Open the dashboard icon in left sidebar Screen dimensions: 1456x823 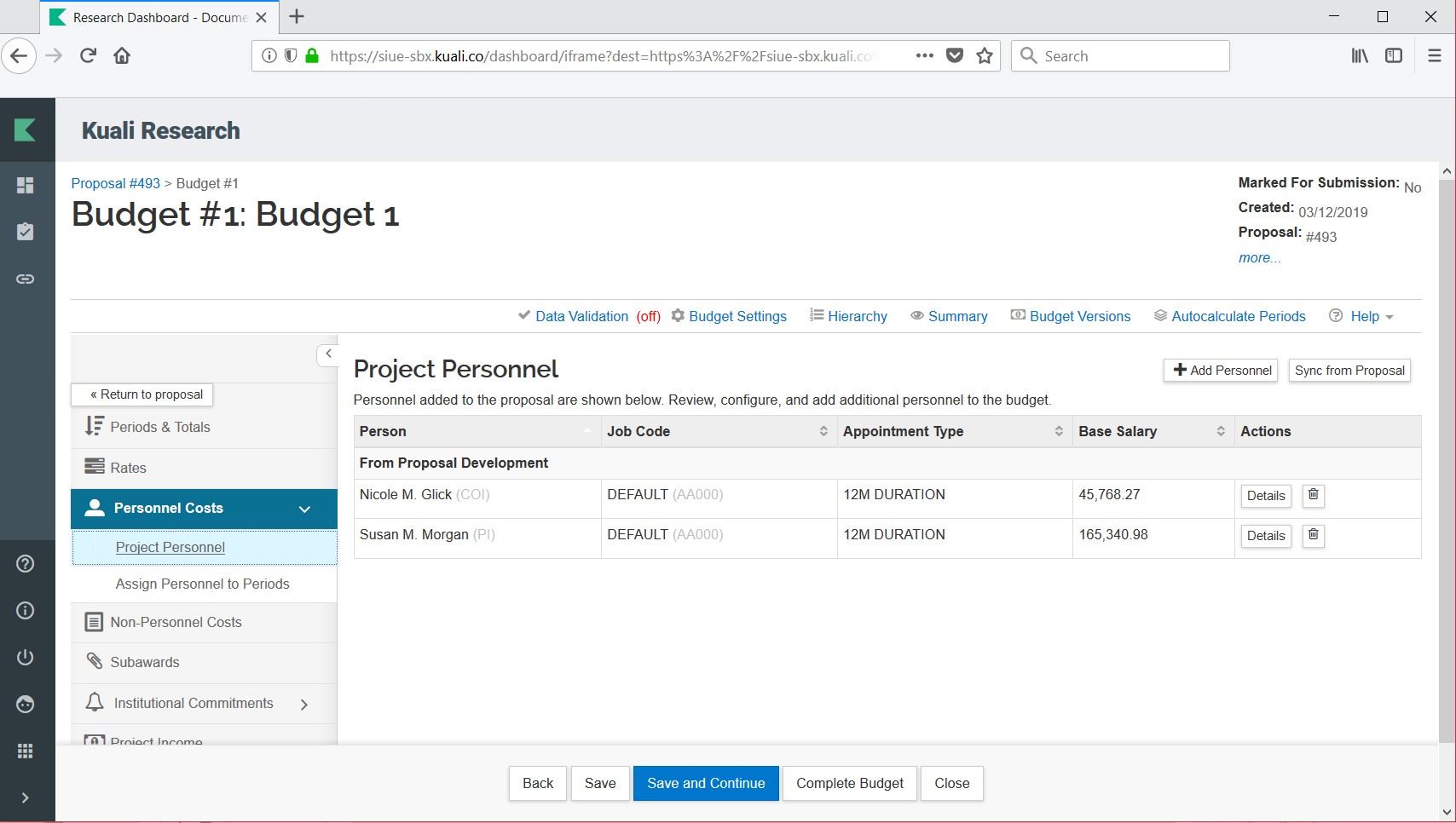point(26,185)
